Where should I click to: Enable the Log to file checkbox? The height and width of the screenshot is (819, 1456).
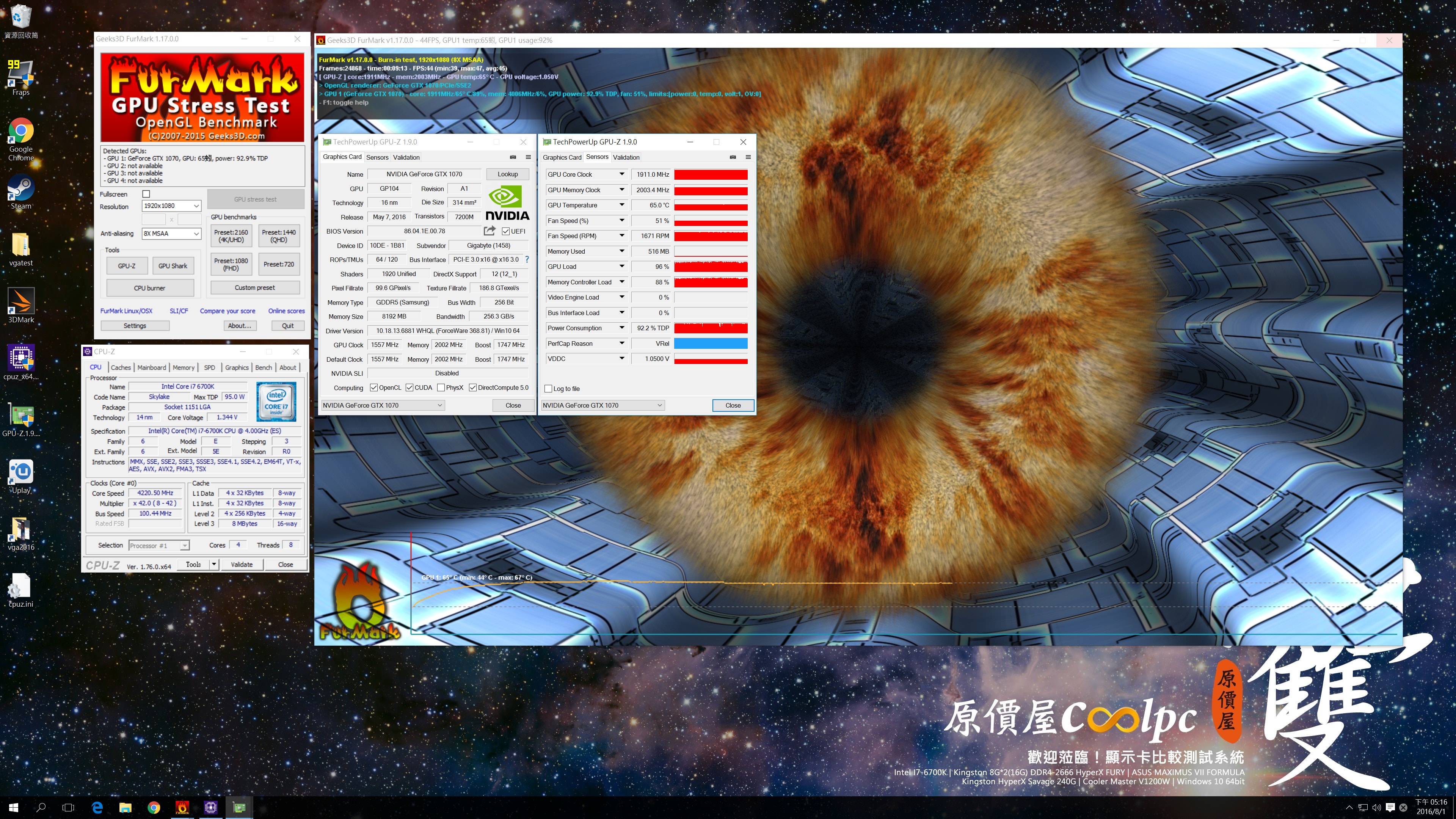(x=548, y=389)
